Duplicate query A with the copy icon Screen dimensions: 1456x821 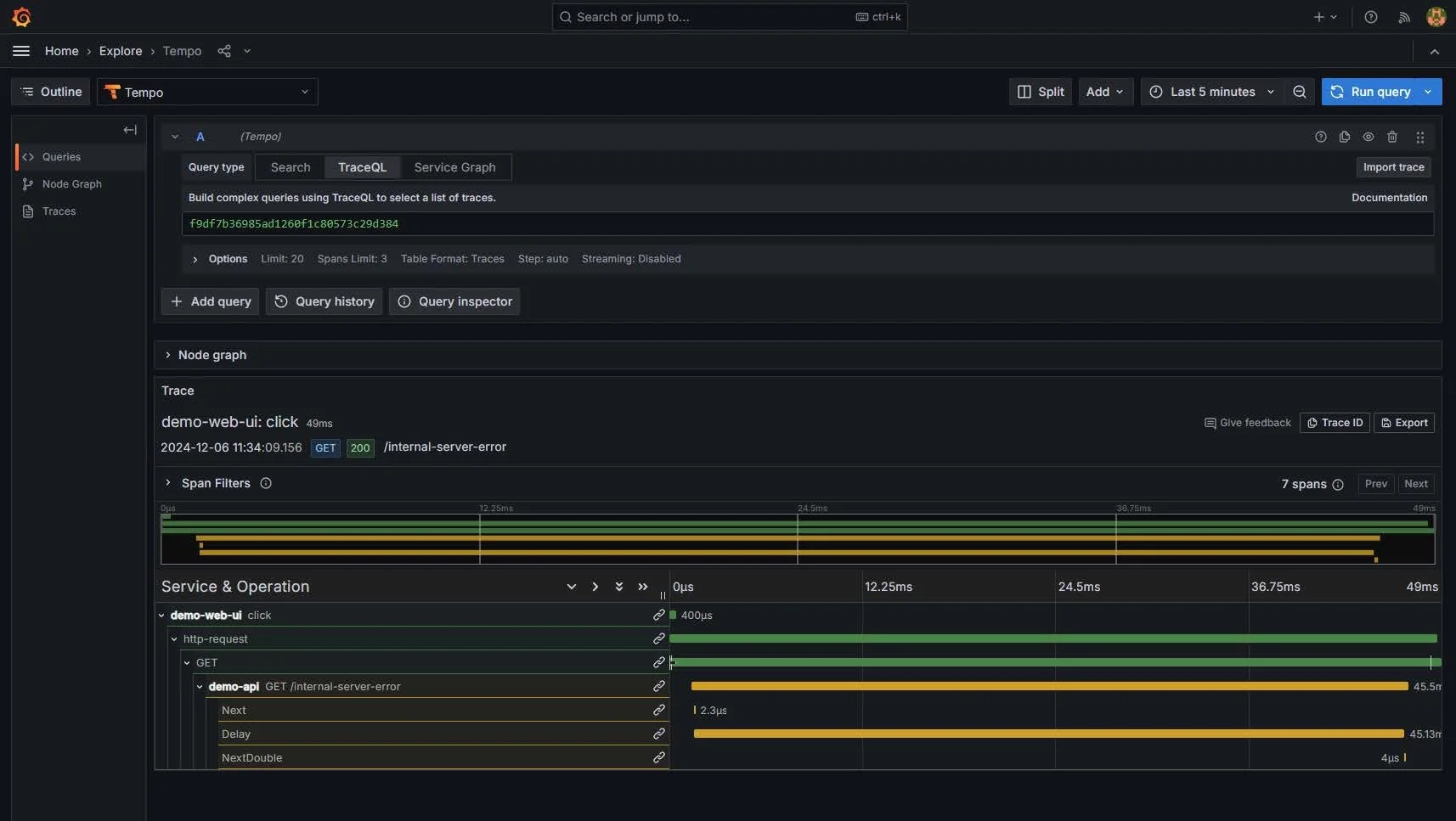point(1345,137)
